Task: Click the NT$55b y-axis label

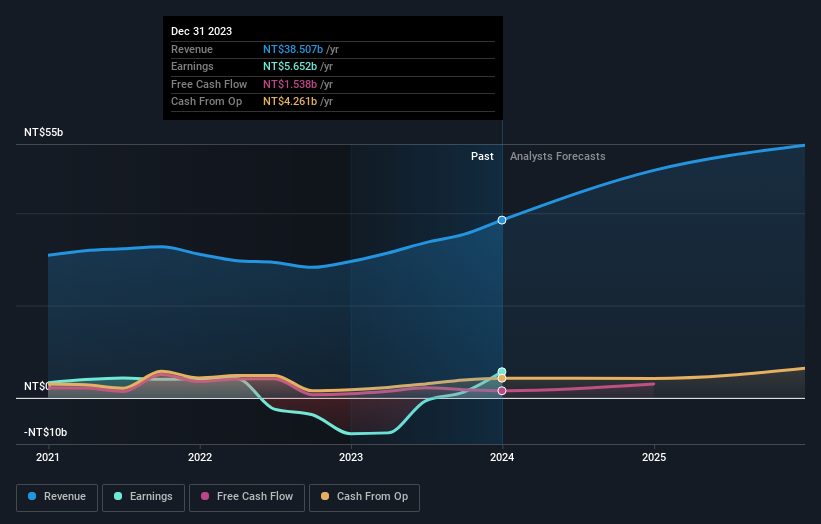Action: click(43, 132)
